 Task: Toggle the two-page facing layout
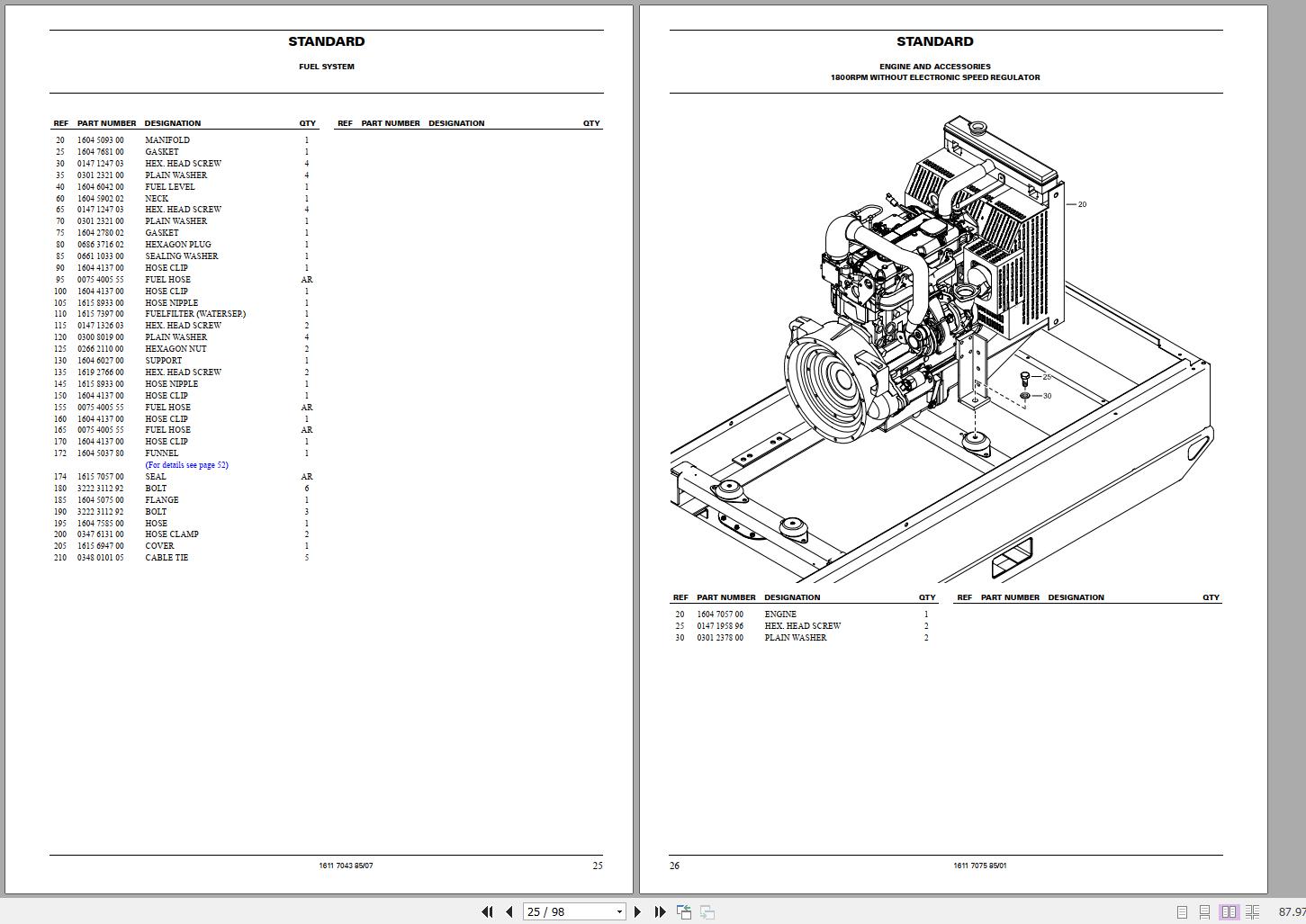[1229, 911]
